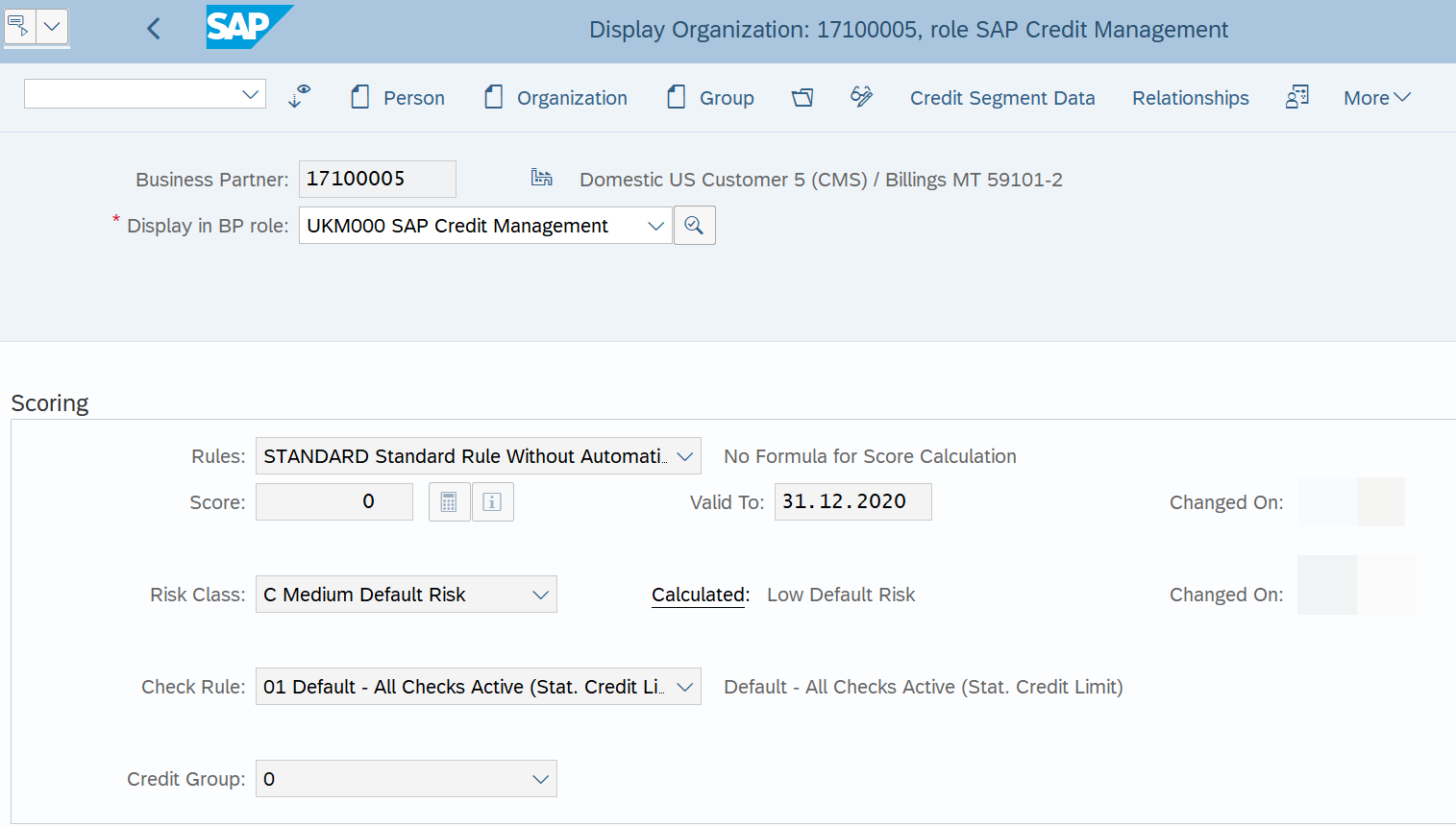
Task: Expand the Check Rule dropdown
Action: pyautogui.click(x=684, y=687)
